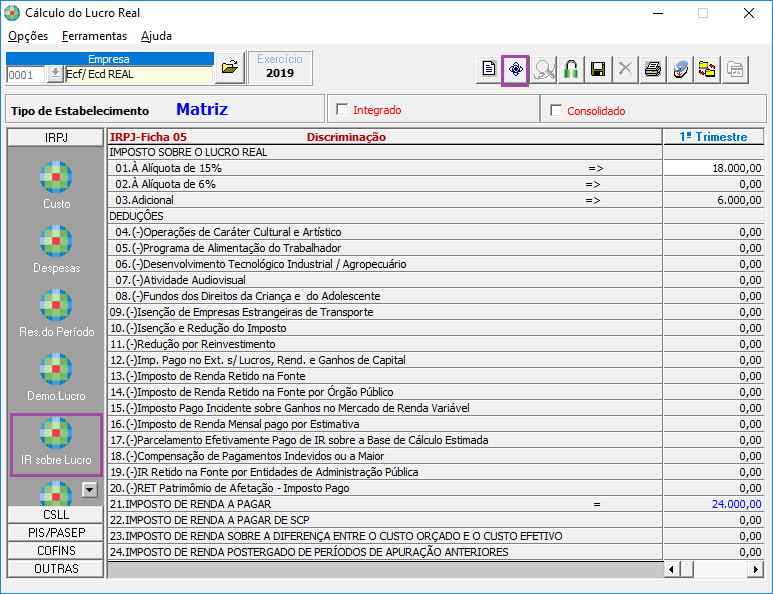Click the document page icon in toolbar

489,69
